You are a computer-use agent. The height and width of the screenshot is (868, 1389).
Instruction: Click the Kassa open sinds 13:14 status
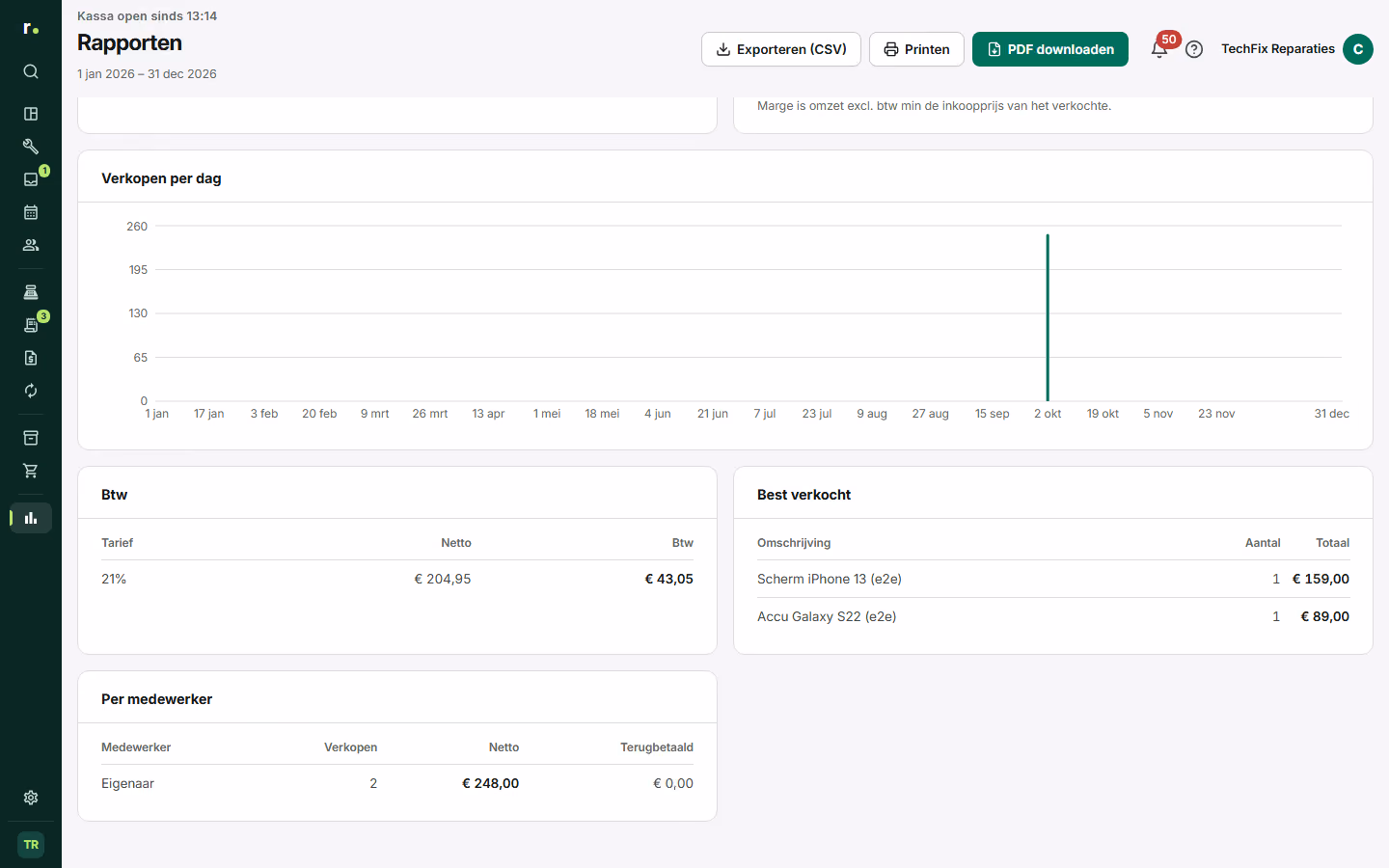tap(147, 16)
